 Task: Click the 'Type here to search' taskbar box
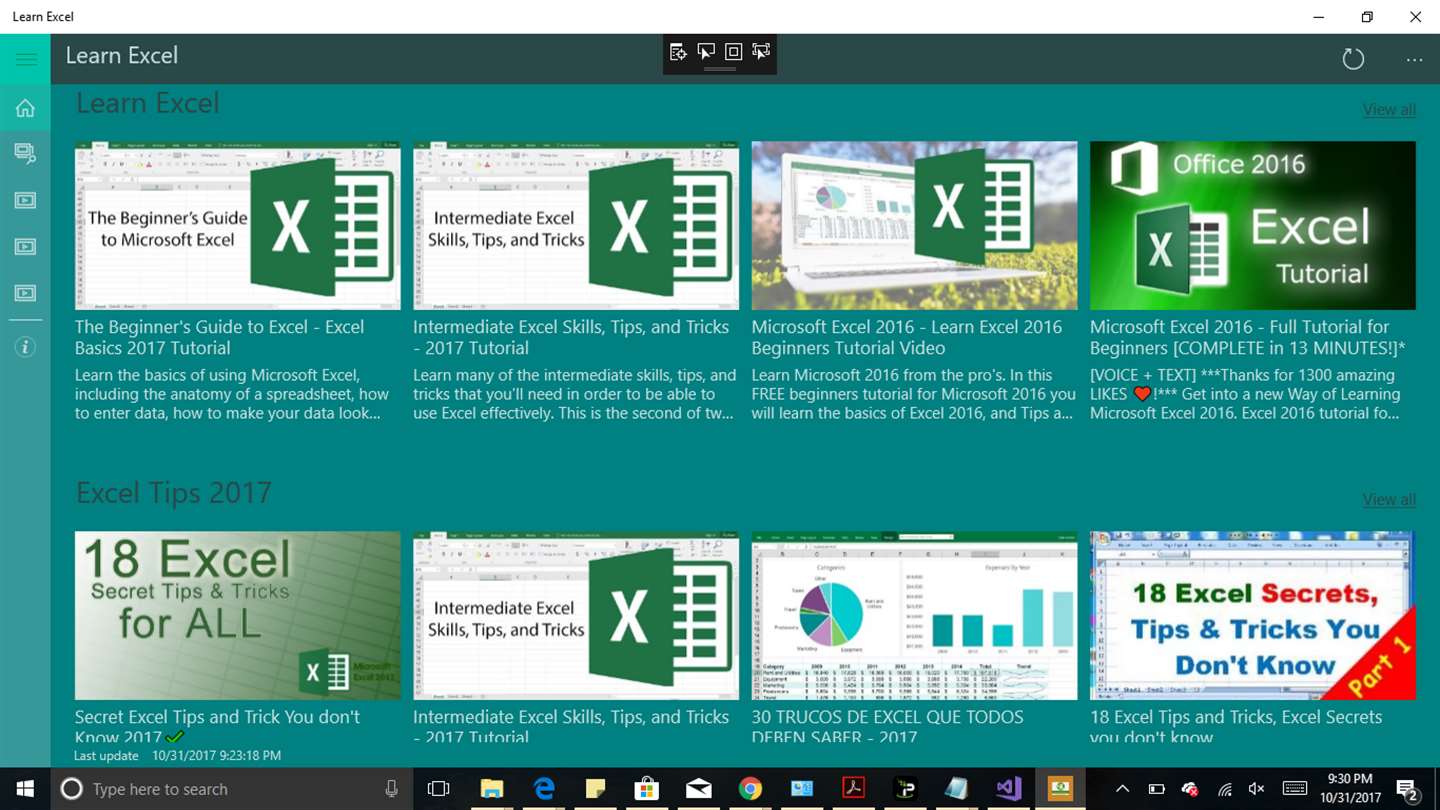(230, 789)
